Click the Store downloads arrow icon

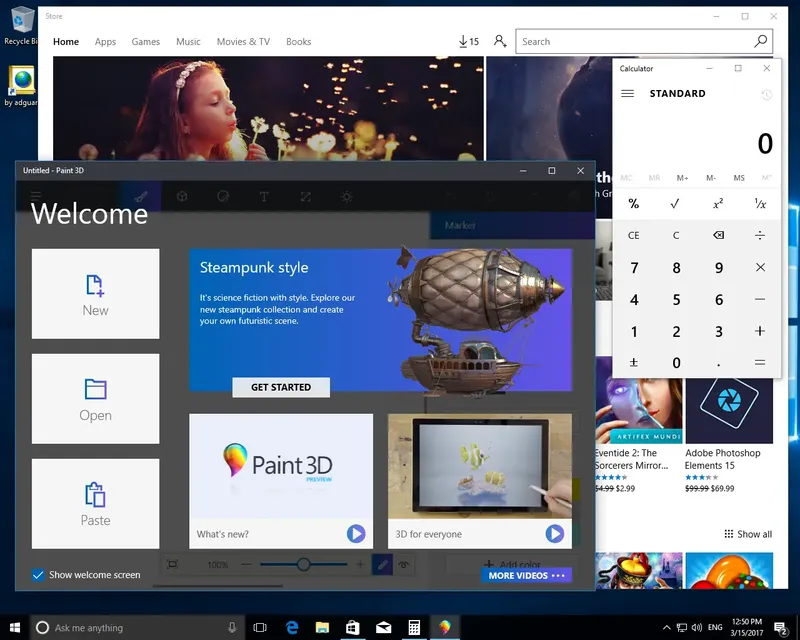pyautogui.click(x=463, y=41)
